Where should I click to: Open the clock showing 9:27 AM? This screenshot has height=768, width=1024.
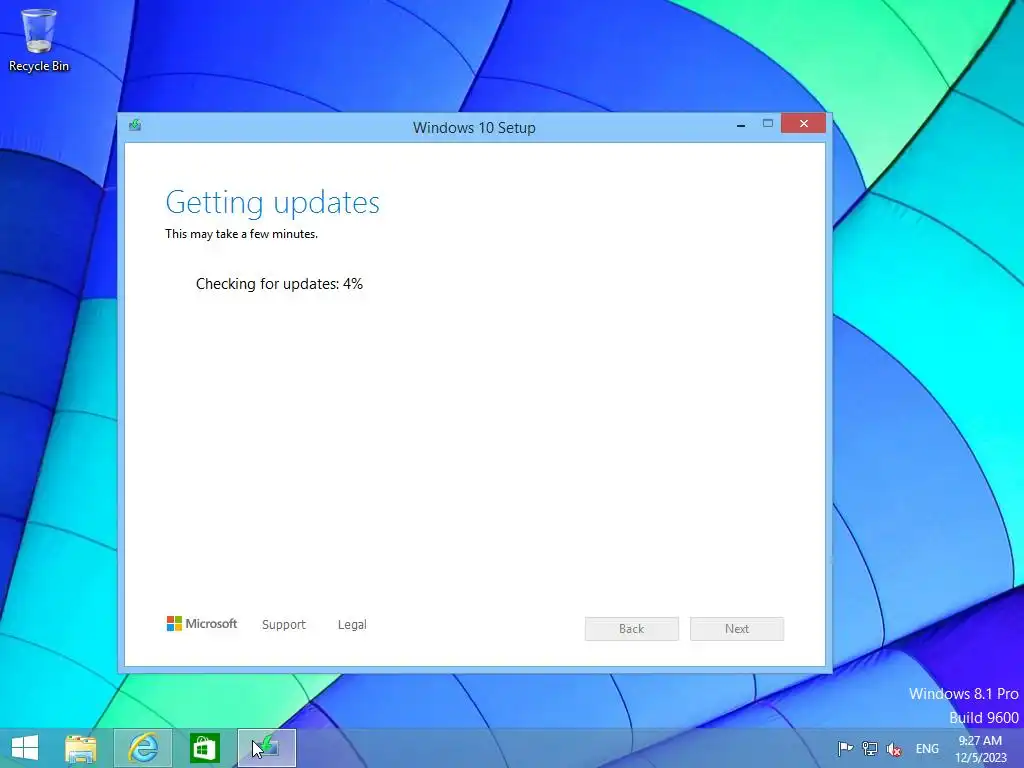(981, 749)
